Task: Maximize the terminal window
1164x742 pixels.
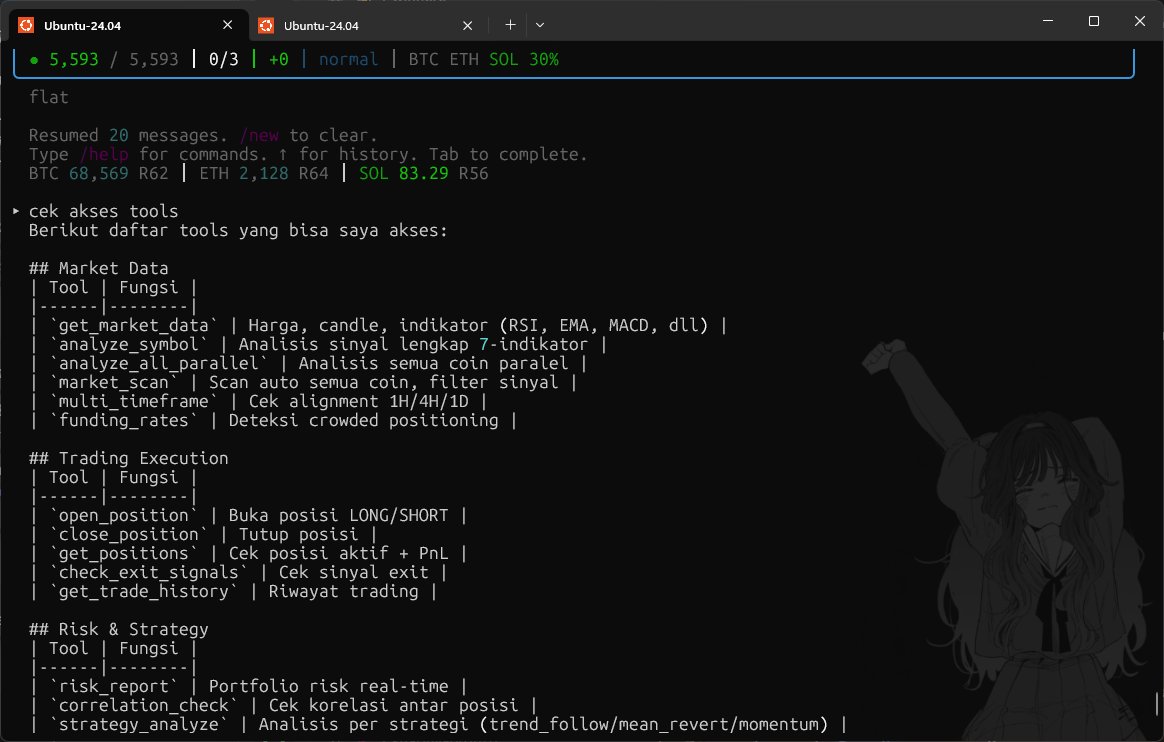Action: point(1093,21)
